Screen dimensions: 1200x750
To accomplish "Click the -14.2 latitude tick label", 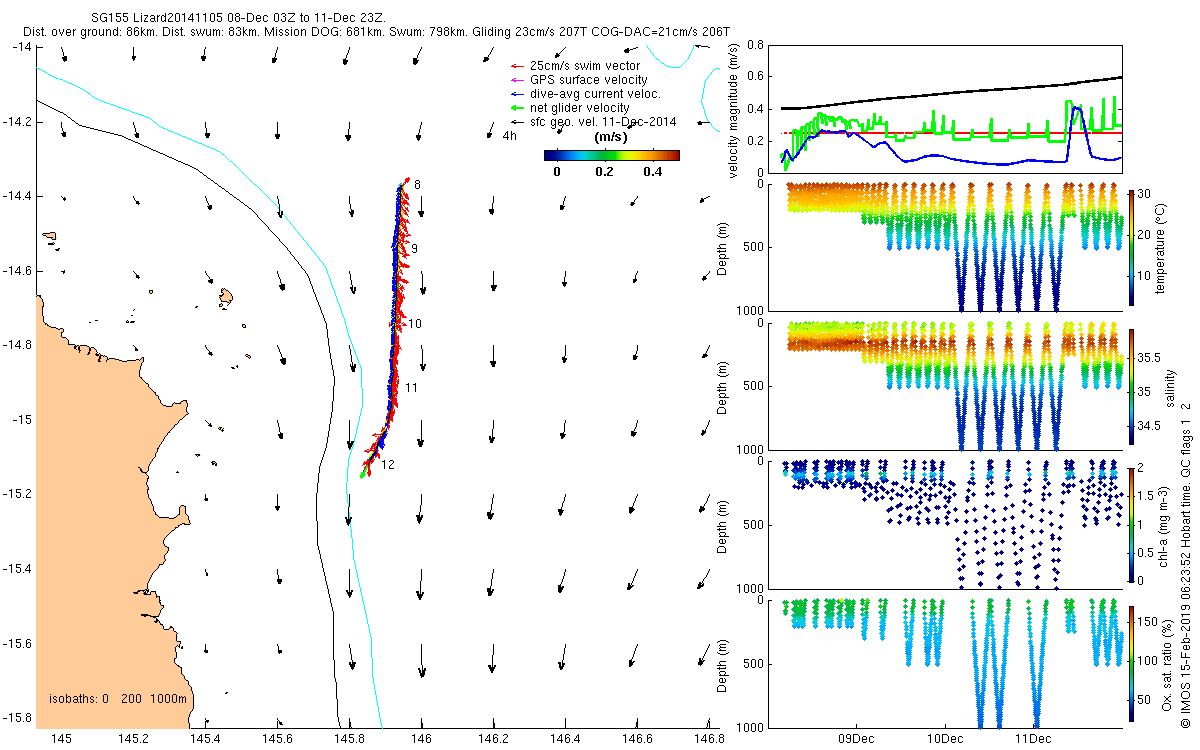I will tap(16, 122).
